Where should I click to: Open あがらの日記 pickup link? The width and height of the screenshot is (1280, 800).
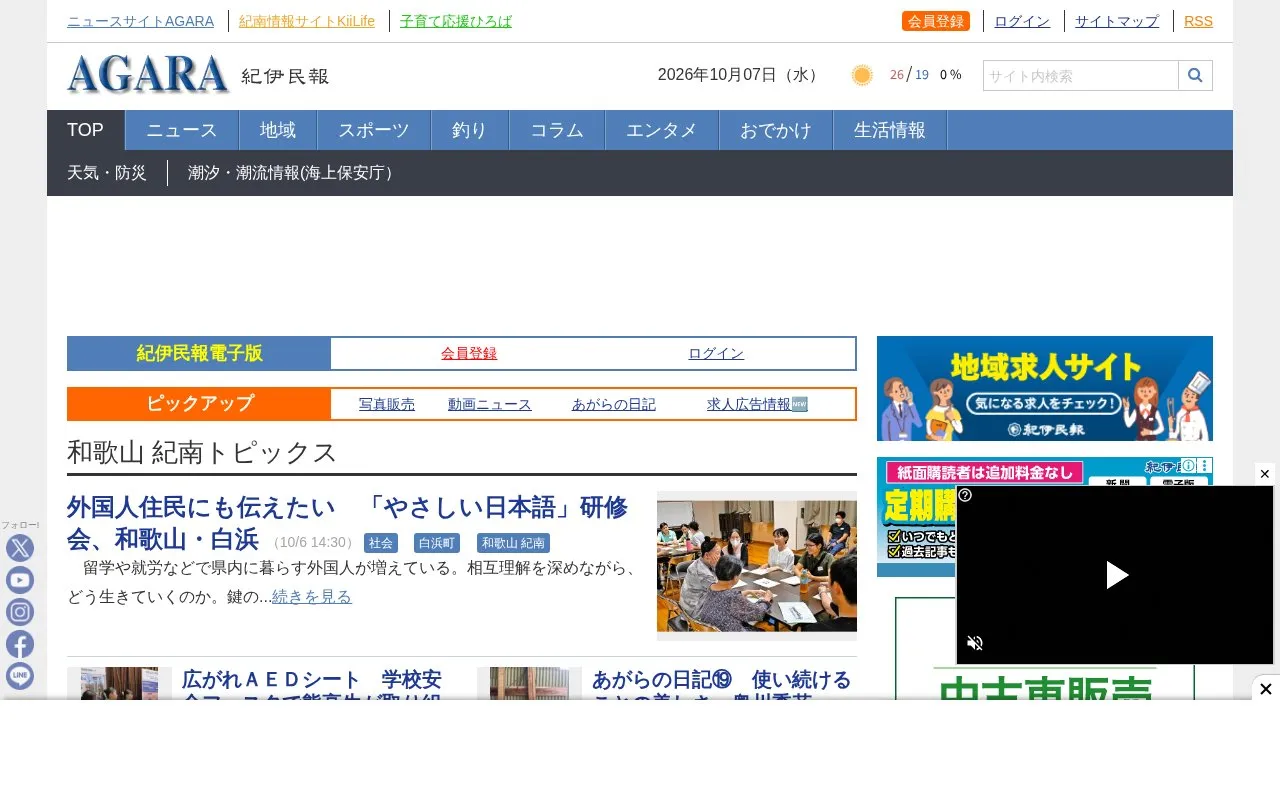614,404
